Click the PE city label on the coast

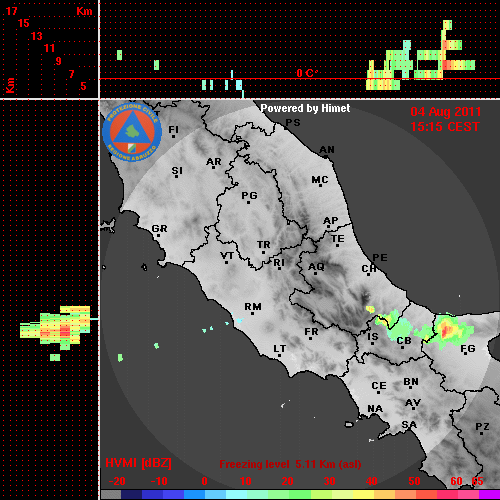pos(380,258)
